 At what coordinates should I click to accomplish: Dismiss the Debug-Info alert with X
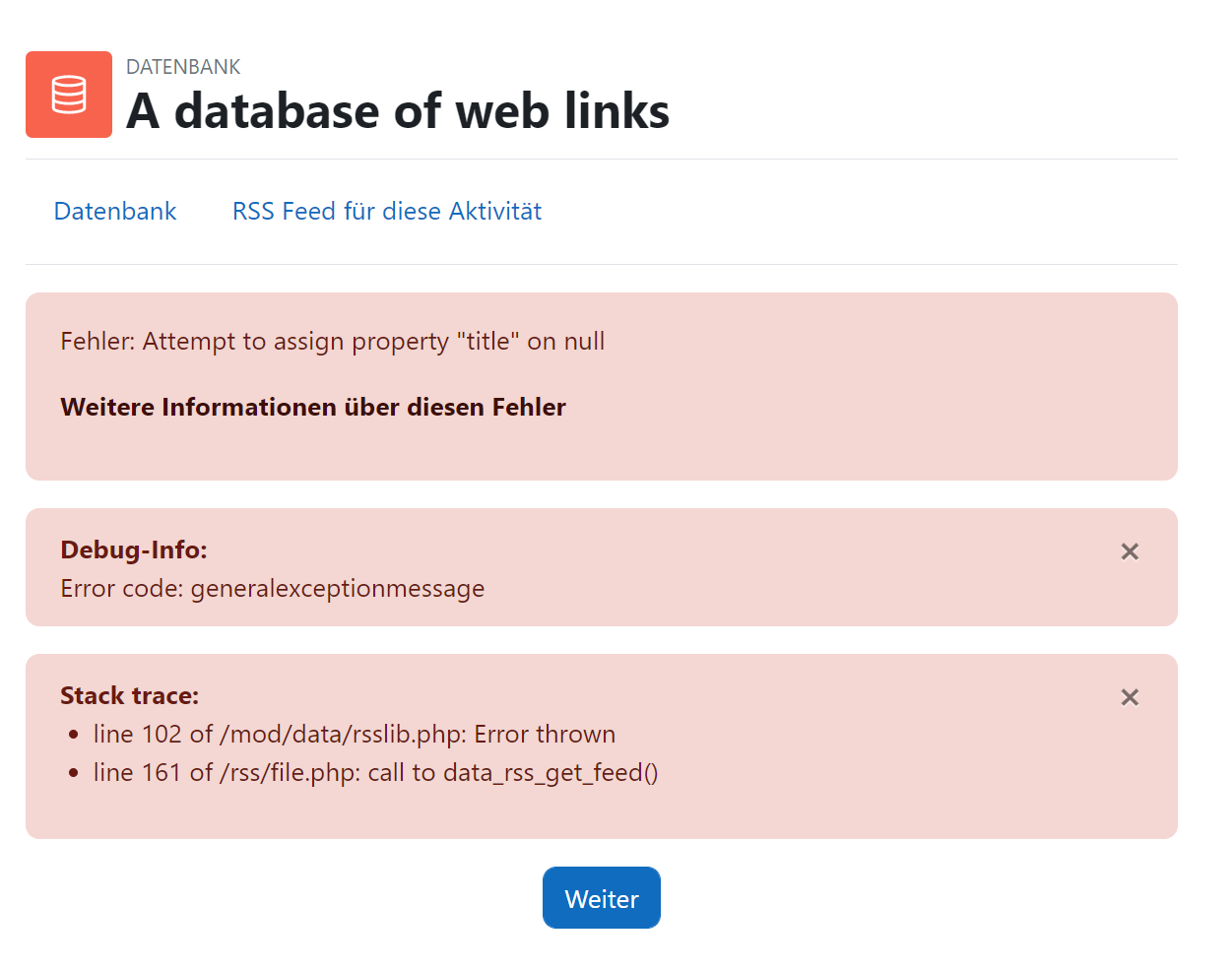[1130, 551]
